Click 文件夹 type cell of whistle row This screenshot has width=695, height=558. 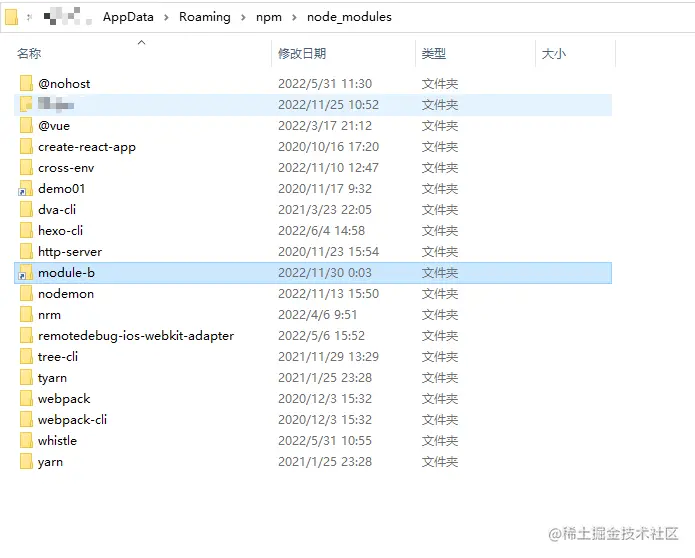pos(440,441)
